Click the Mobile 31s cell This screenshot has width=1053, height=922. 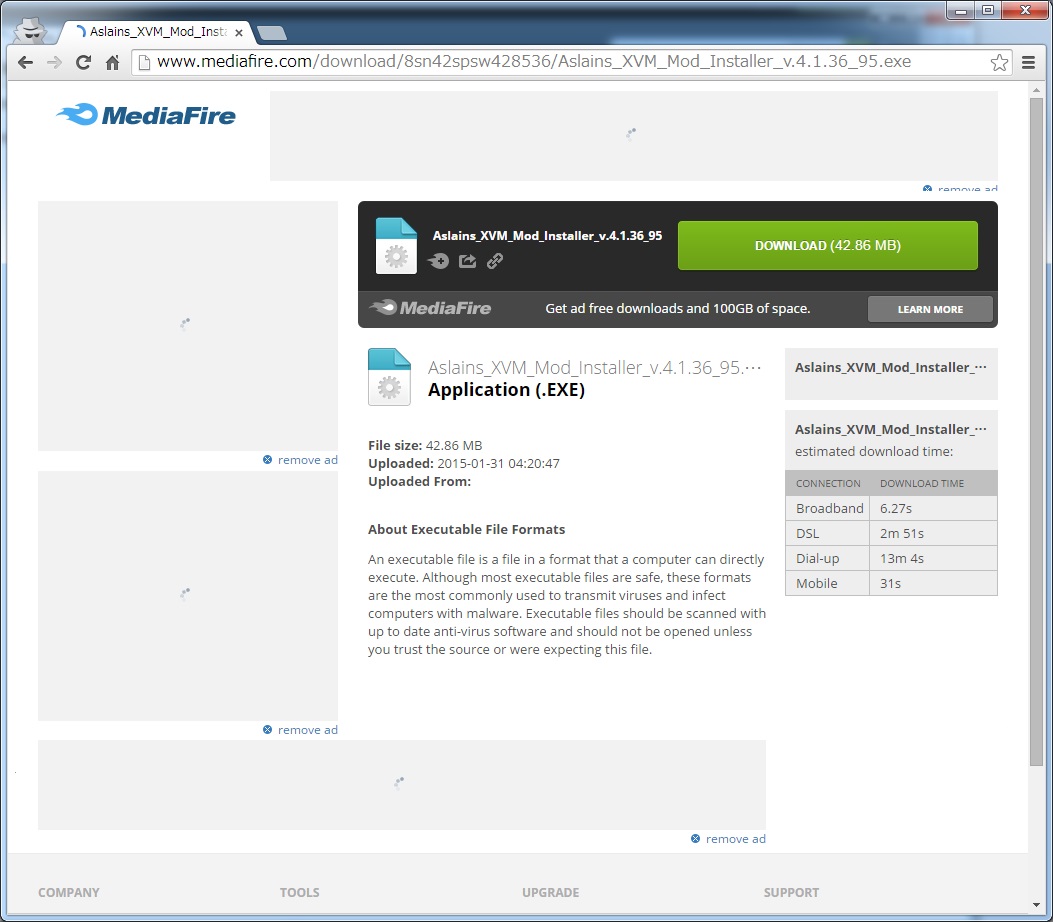coord(933,583)
